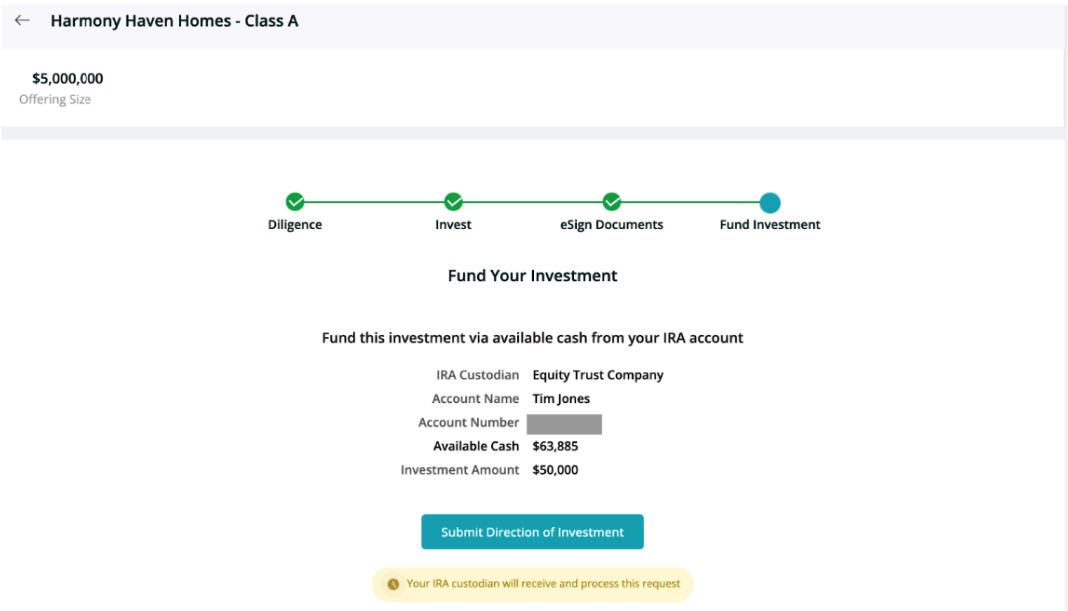Click the back arrow in the header
The width and height of the screenshot is (1068, 611).
[x=22, y=19]
